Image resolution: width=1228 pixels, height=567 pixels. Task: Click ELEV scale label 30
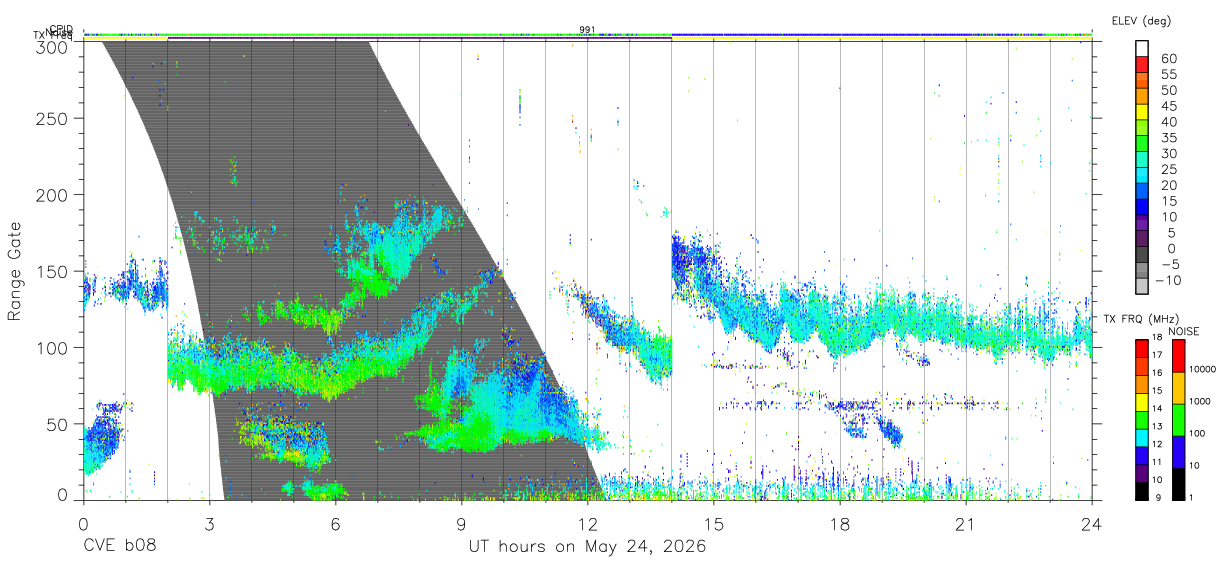[x=1169, y=153]
